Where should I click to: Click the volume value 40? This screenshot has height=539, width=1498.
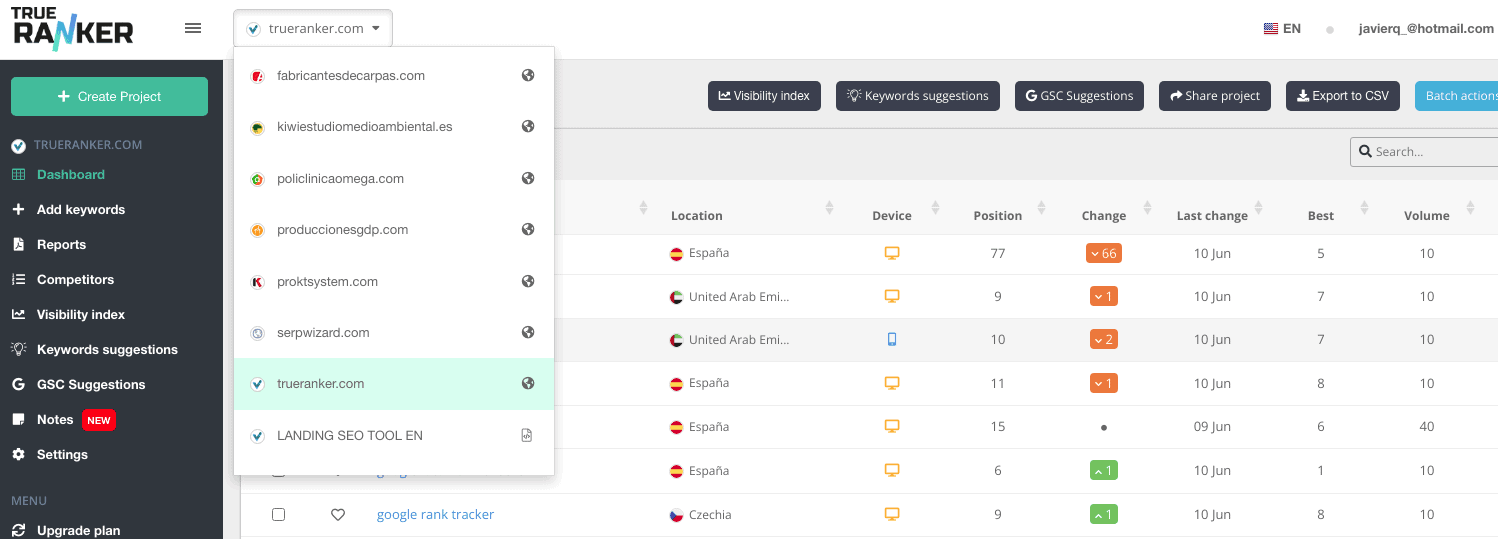point(1426,427)
